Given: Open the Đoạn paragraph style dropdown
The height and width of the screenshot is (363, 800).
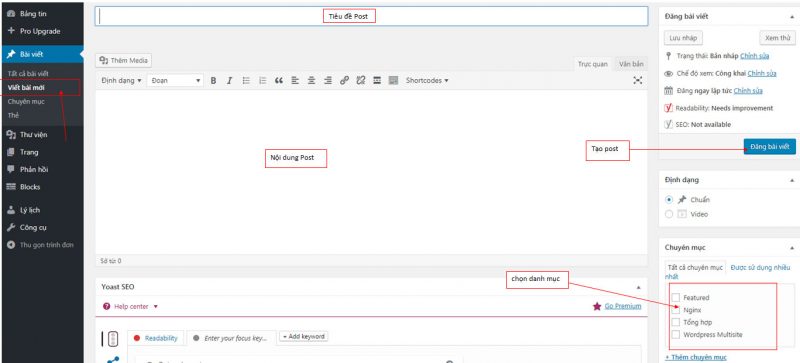Looking at the screenshot, I should point(175,80).
